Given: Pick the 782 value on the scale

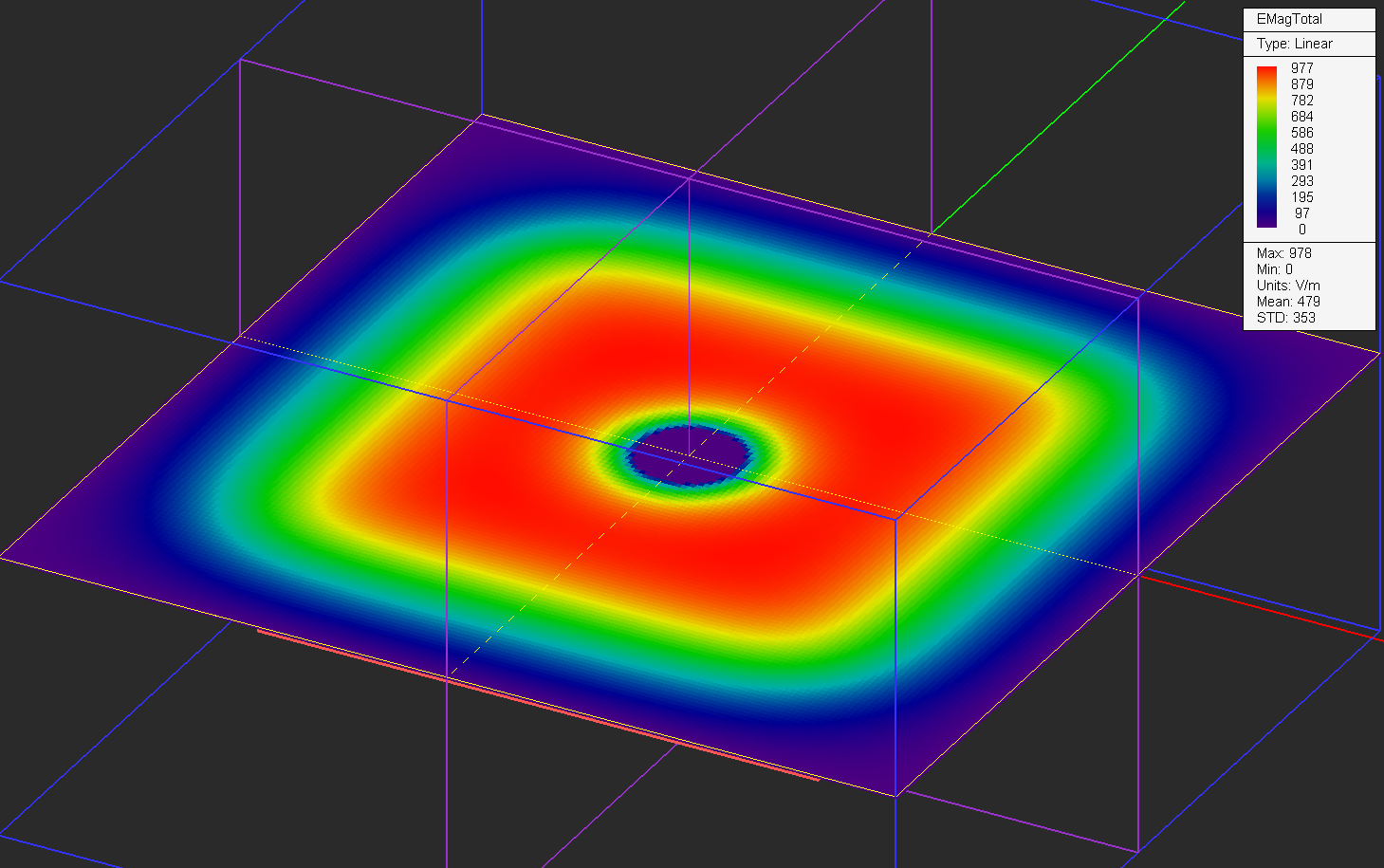Looking at the screenshot, I should (x=1301, y=101).
